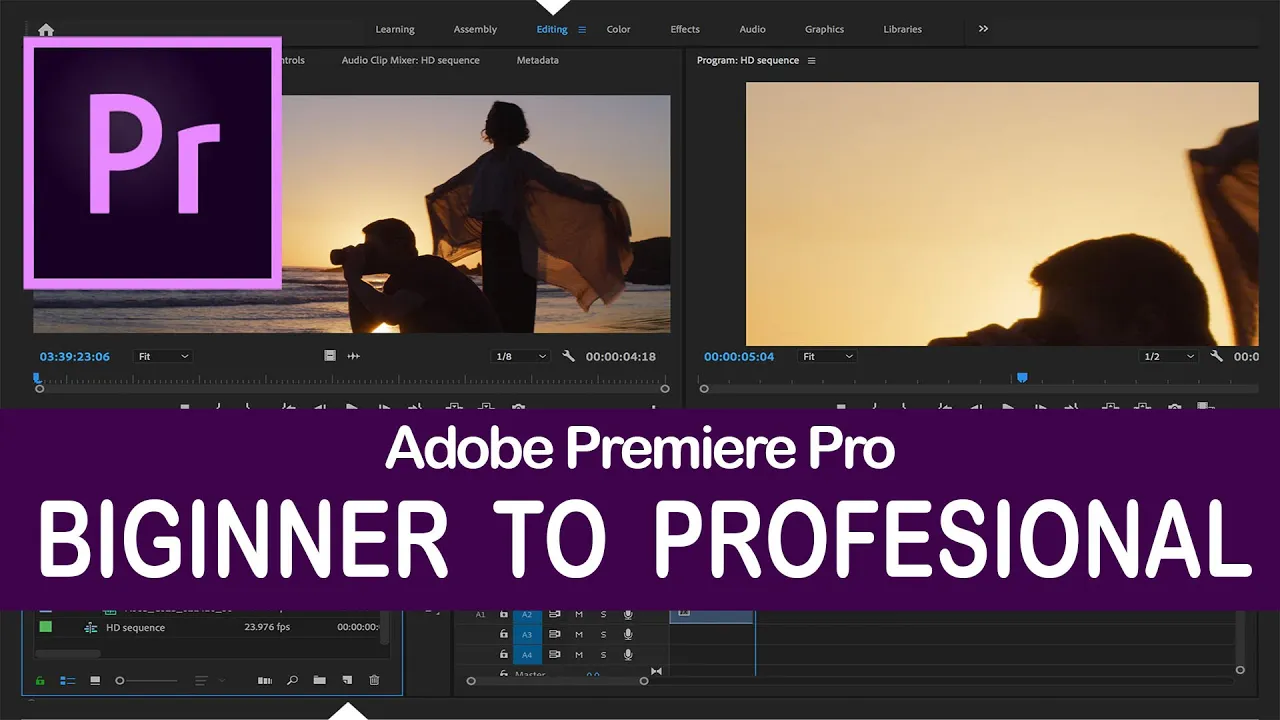Image resolution: width=1280 pixels, height=720 pixels.
Task: Click Automate to Sequence icon
Action: pos(265,681)
